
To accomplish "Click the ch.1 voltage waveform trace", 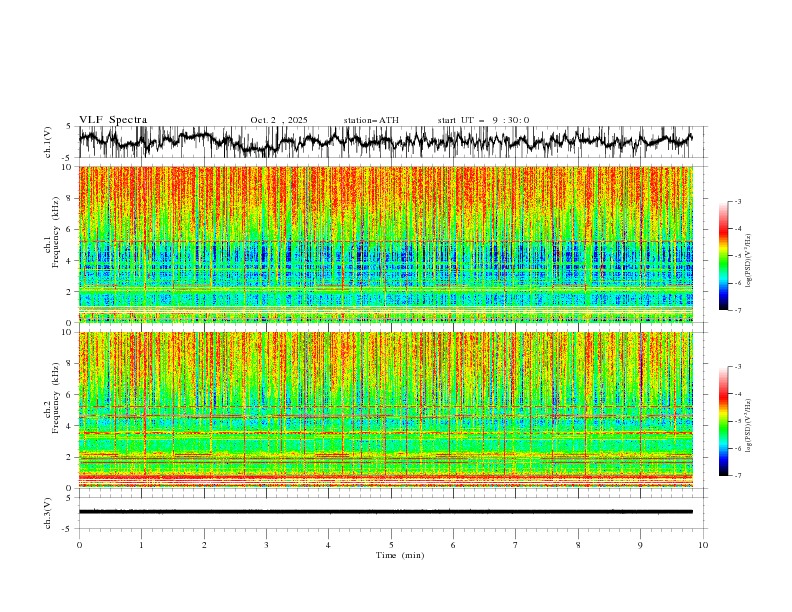I will tap(385, 140).
